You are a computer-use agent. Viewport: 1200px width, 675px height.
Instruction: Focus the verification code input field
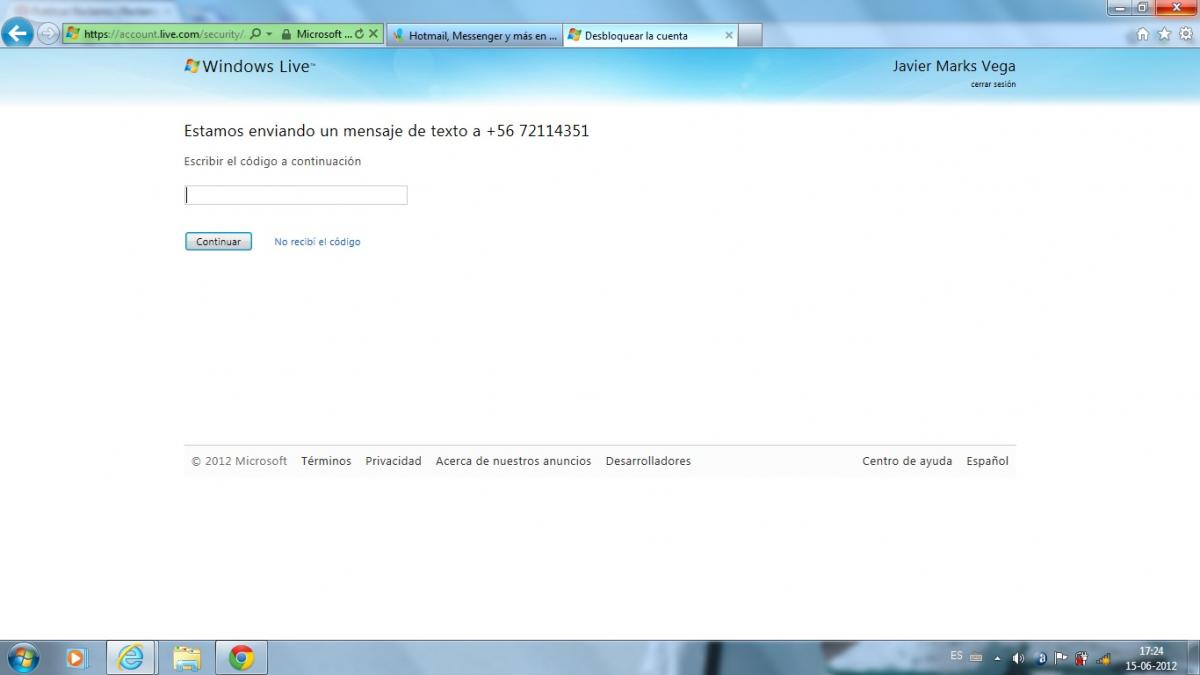(296, 195)
